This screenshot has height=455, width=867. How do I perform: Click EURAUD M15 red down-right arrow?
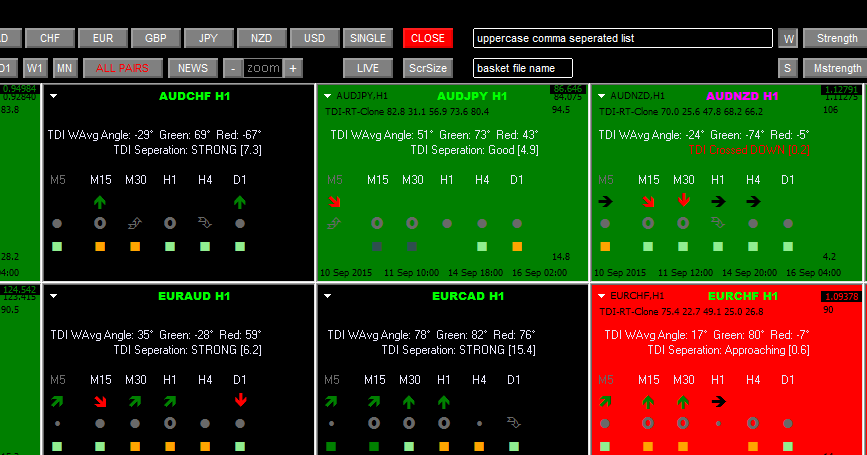tap(100, 402)
